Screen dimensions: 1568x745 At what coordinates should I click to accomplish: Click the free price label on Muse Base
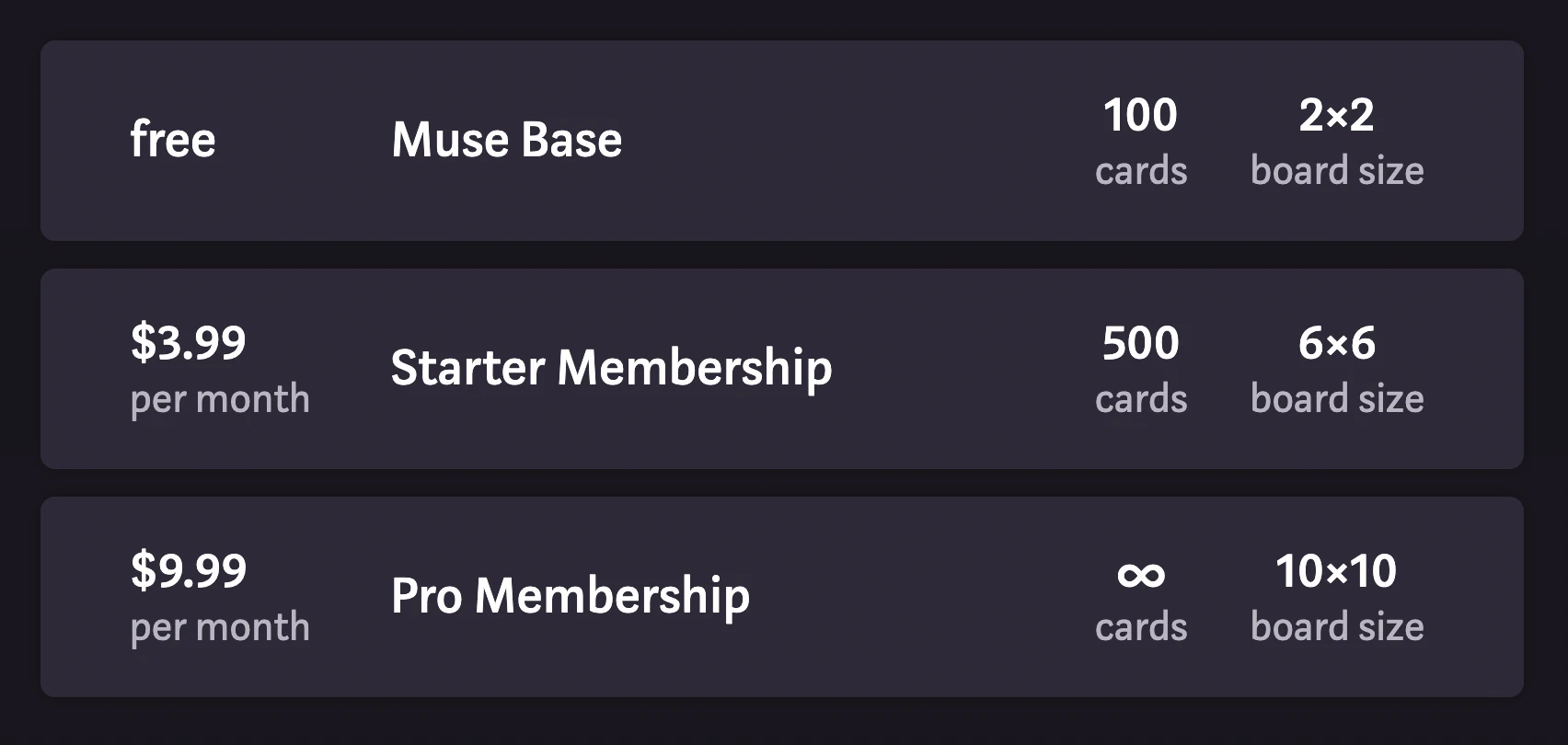click(173, 140)
